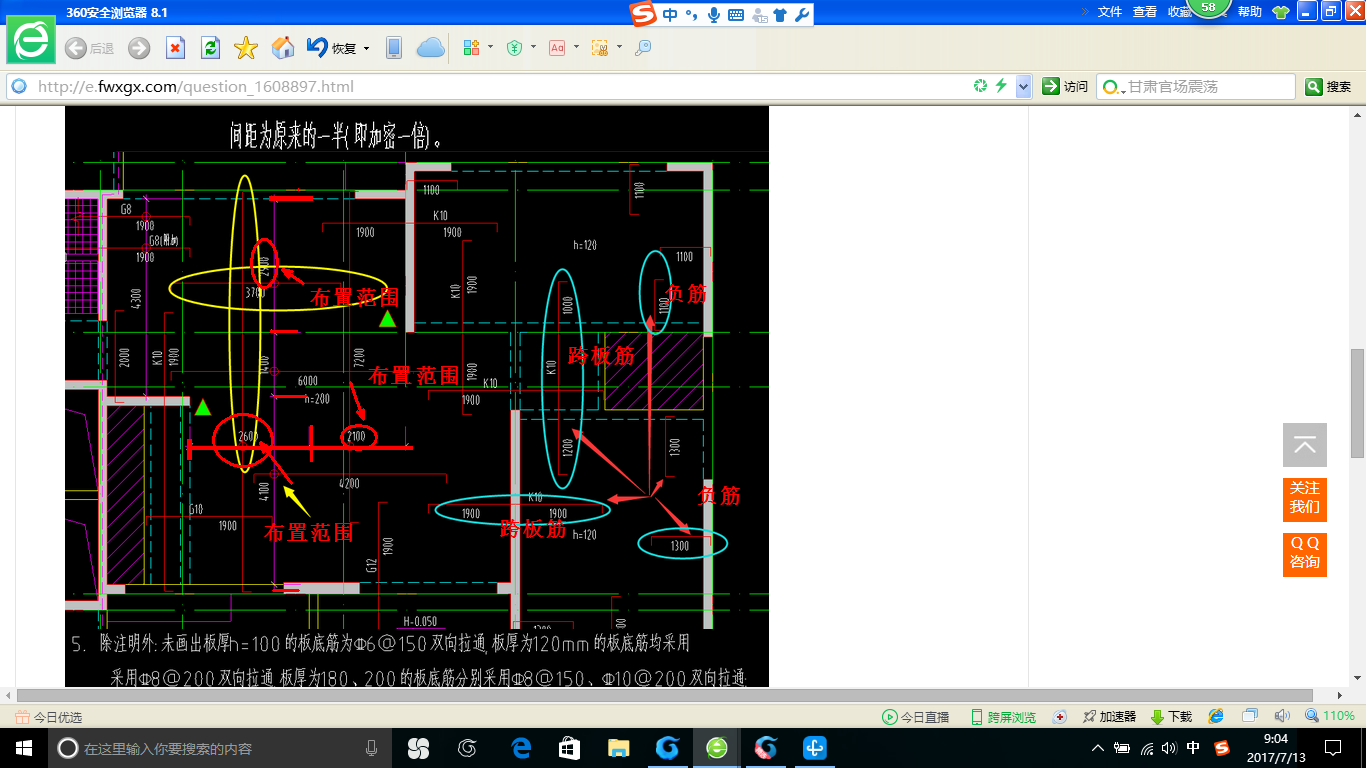Open the Windows notification center icon
The width and height of the screenshot is (1366, 768).
click(1333, 748)
